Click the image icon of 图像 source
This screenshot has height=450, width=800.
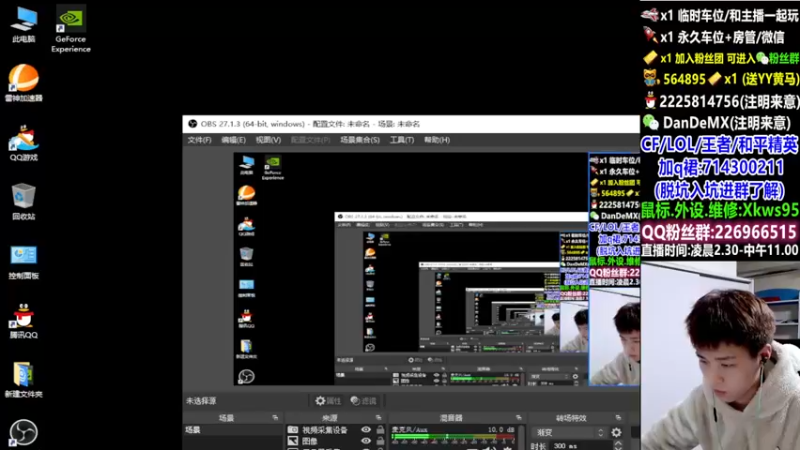pos(293,441)
